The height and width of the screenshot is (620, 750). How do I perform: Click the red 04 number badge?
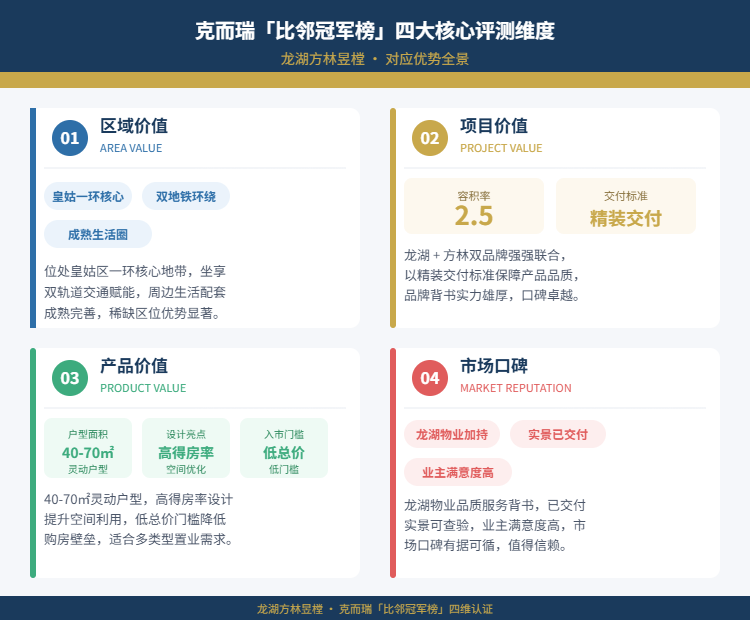click(x=430, y=378)
